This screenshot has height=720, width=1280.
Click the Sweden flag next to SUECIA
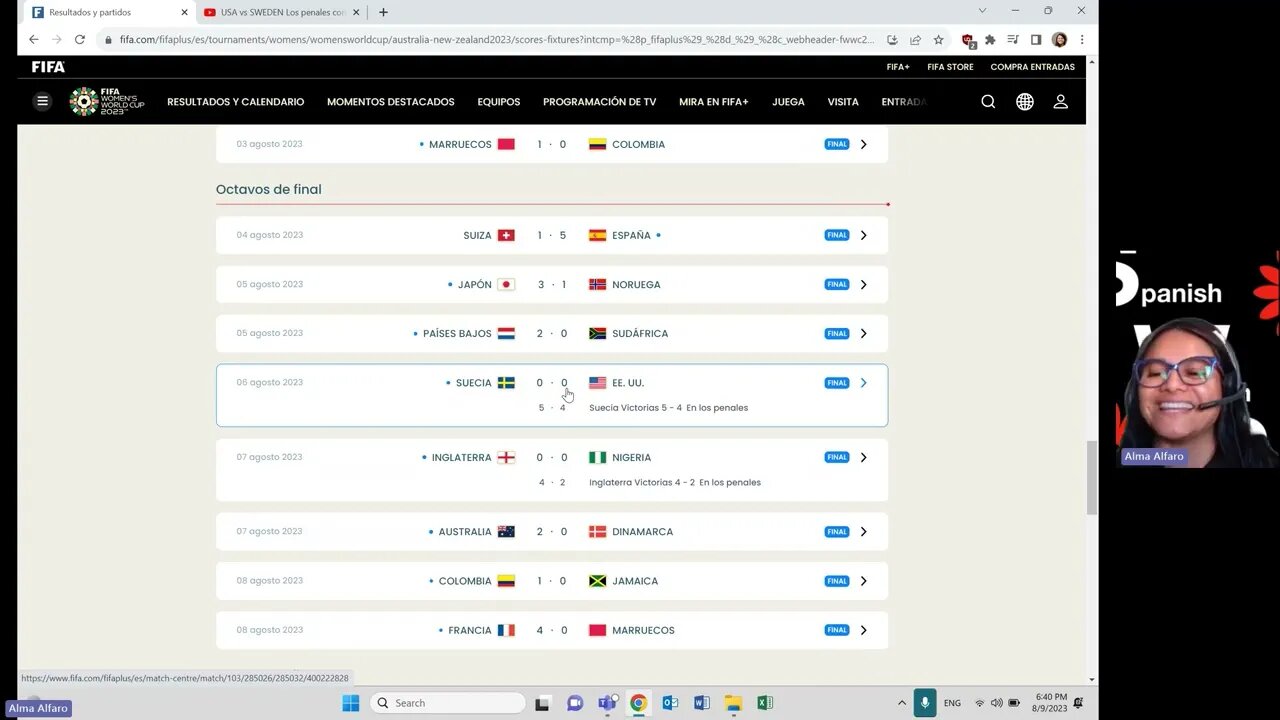pyautogui.click(x=507, y=383)
